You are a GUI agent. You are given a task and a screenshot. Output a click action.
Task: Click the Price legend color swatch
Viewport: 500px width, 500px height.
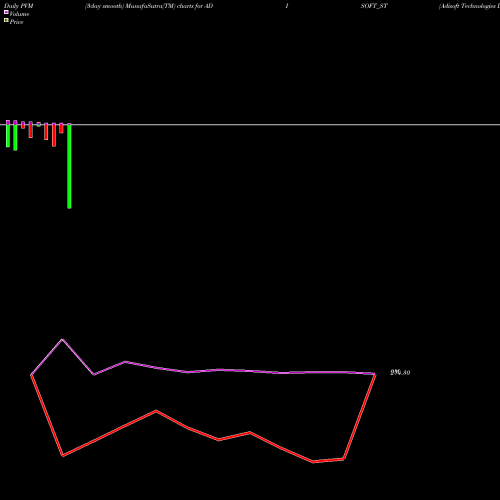pyautogui.click(x=6, y=21)
